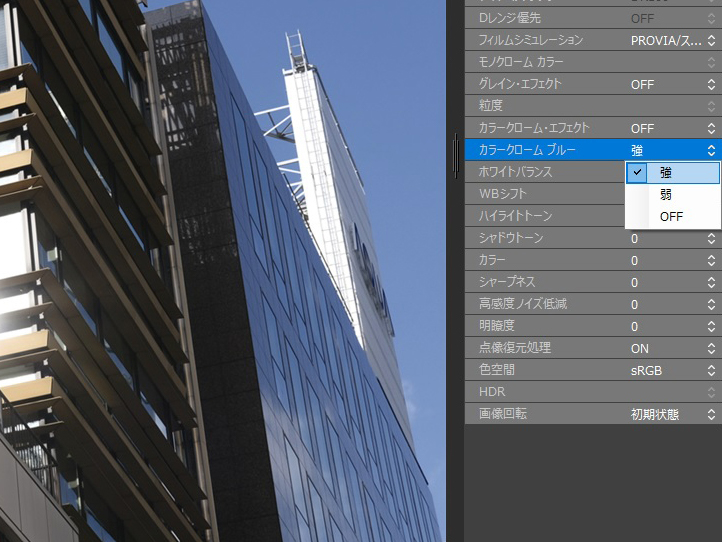Open 画像回転 初期状態 dropdown
This screenshot has height=542, width=722.
click(x=711, y=414)
